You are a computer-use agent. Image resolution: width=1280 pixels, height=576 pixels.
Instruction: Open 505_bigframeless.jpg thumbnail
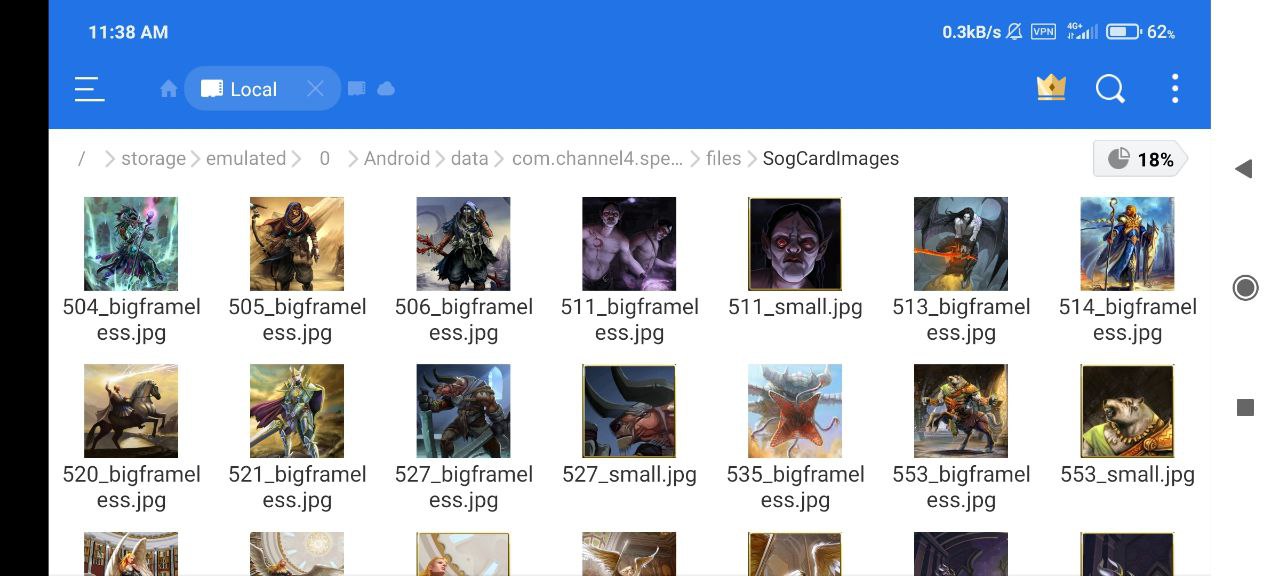(x=297, y=244)
